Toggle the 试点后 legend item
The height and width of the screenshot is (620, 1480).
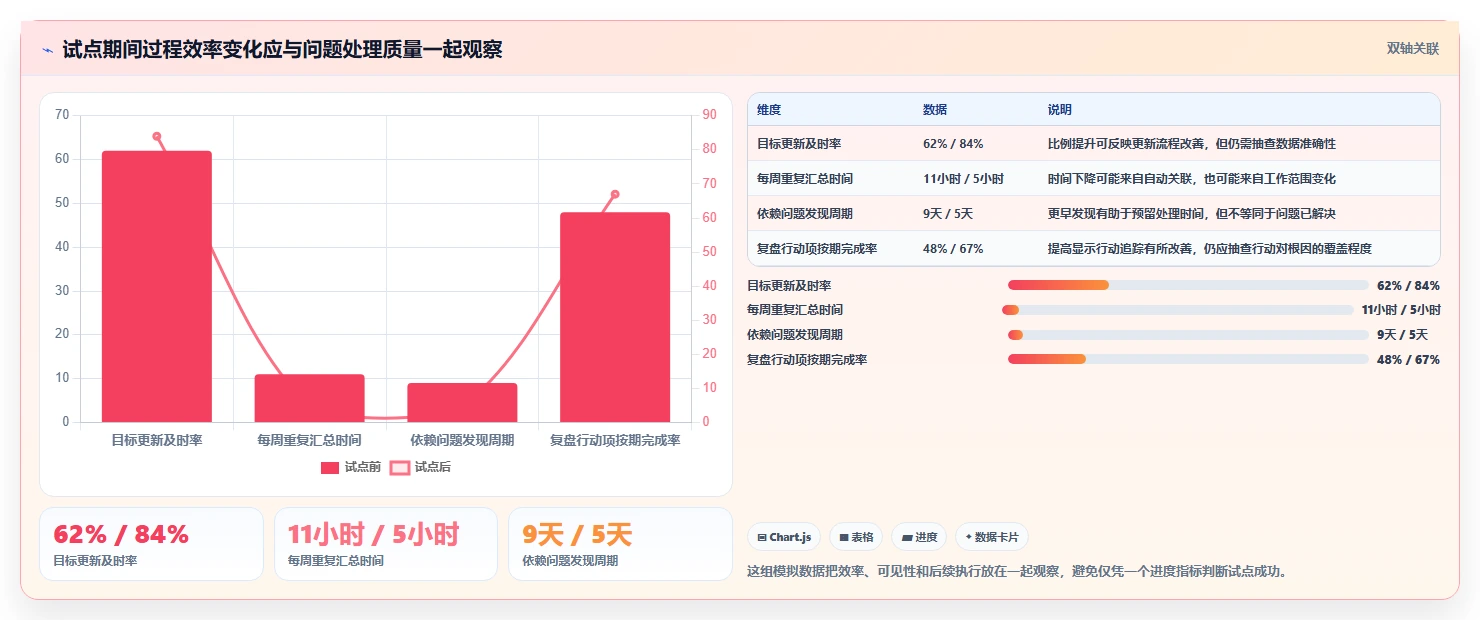click(x=420, y=467)
